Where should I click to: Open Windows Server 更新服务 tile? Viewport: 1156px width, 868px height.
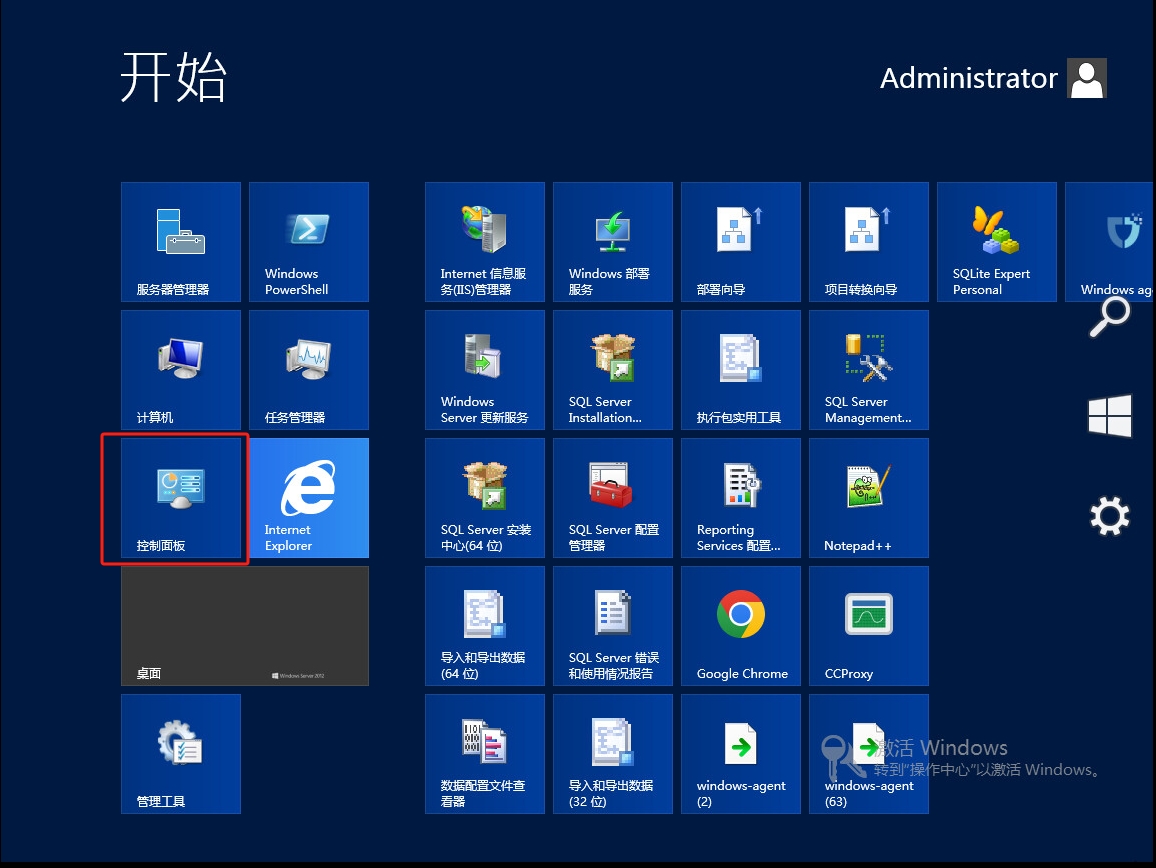(x=484, y=369)
